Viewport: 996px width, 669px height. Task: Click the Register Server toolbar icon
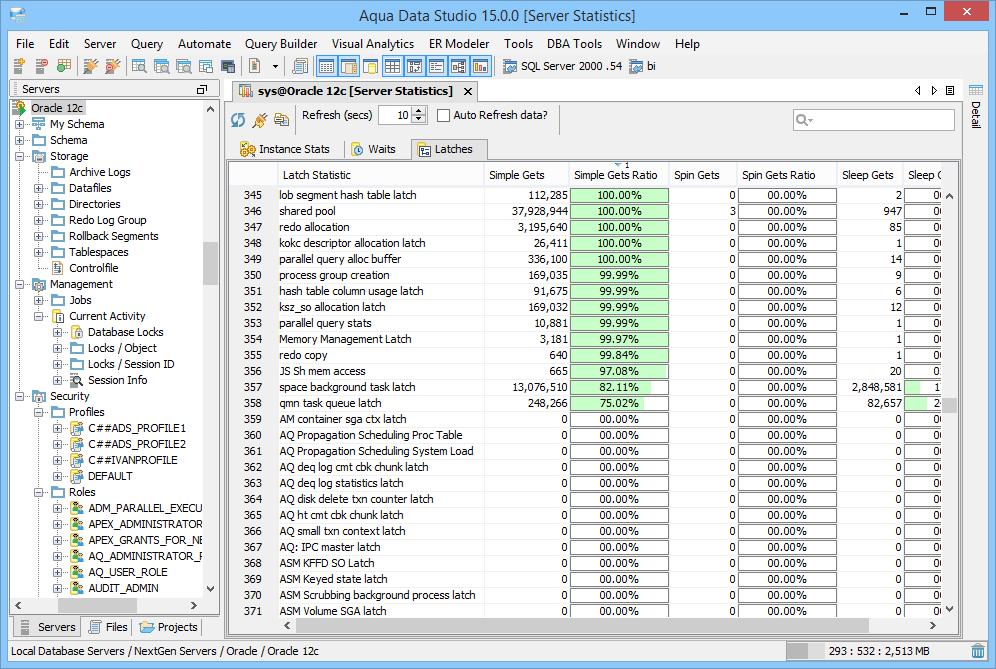tap(19, 66)
